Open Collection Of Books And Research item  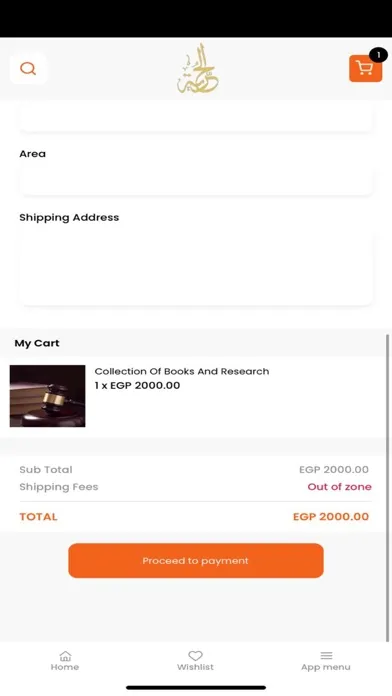click(x=182, y=372)
